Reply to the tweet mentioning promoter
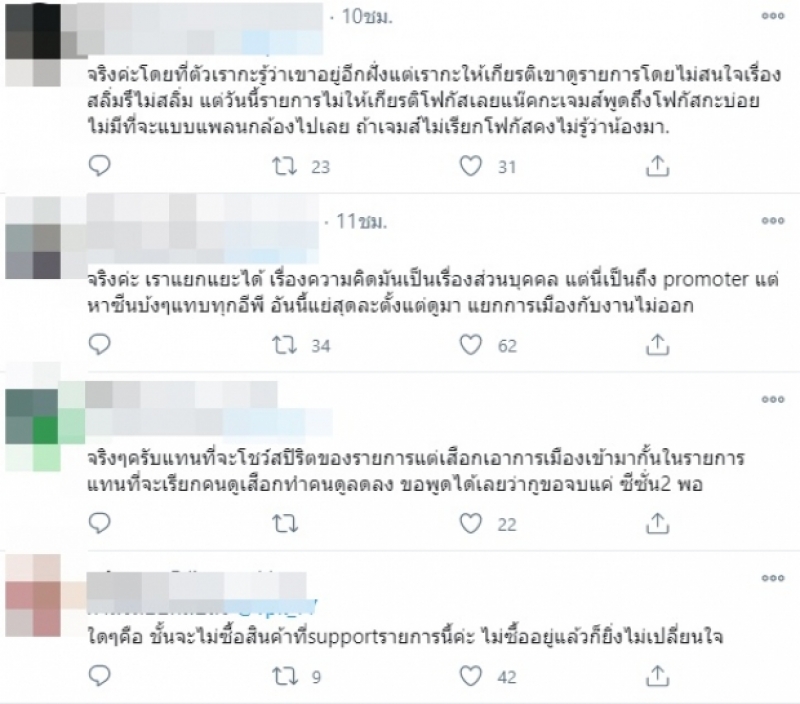Image resolution: width=800 pixels, height=704 pixels. 99,345
